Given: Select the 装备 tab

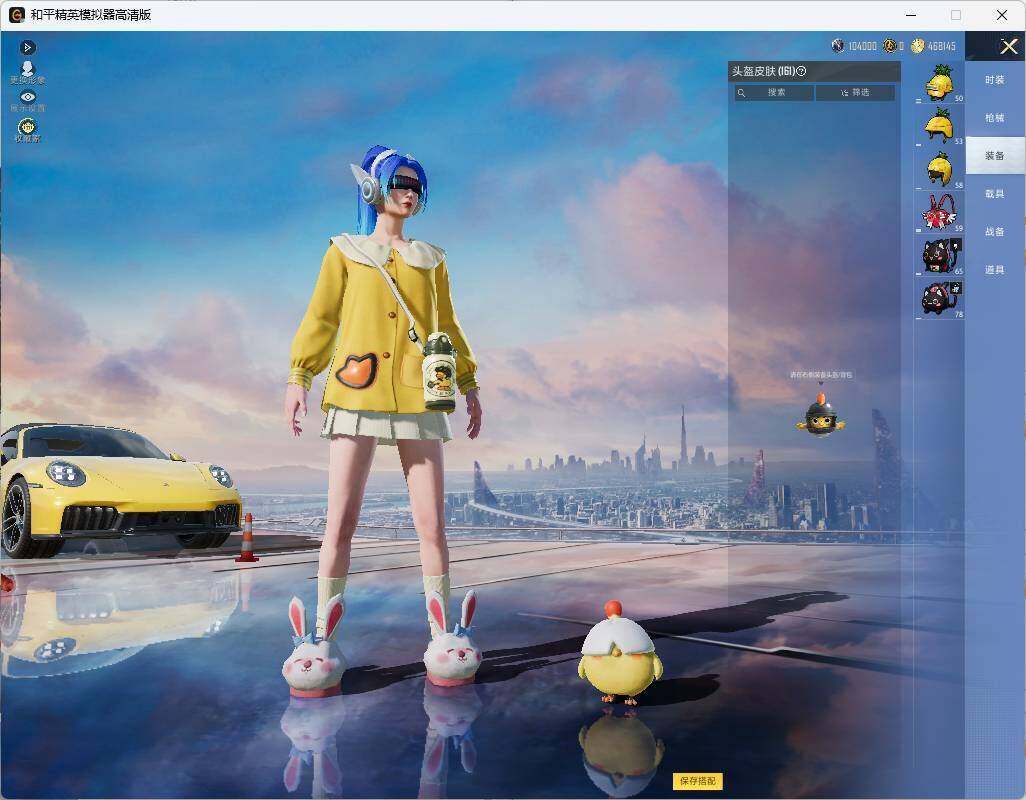Looking at the screenshot, I should pyautogui.click(x=995, y=156).
